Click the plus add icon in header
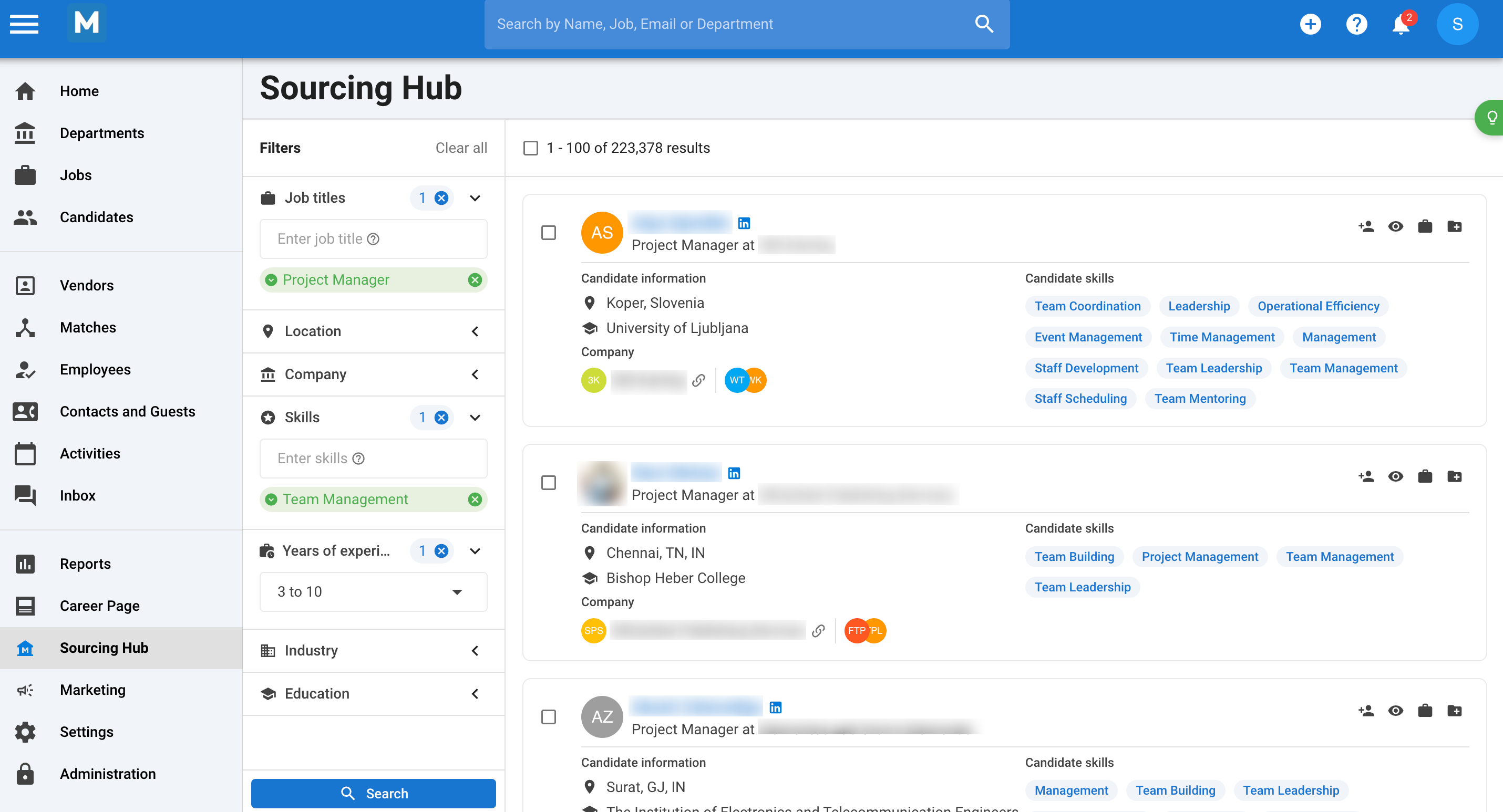 point(1311,25)
